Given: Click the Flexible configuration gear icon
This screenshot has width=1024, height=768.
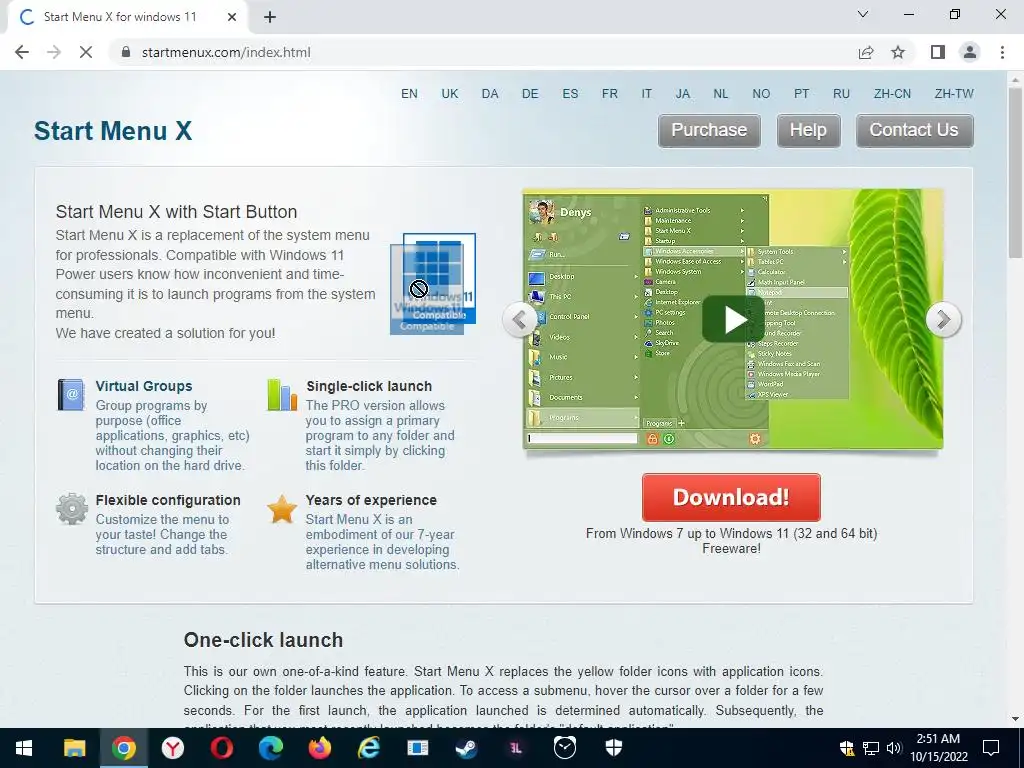Looking at the screenshot, I should click(x=72, y=509).
